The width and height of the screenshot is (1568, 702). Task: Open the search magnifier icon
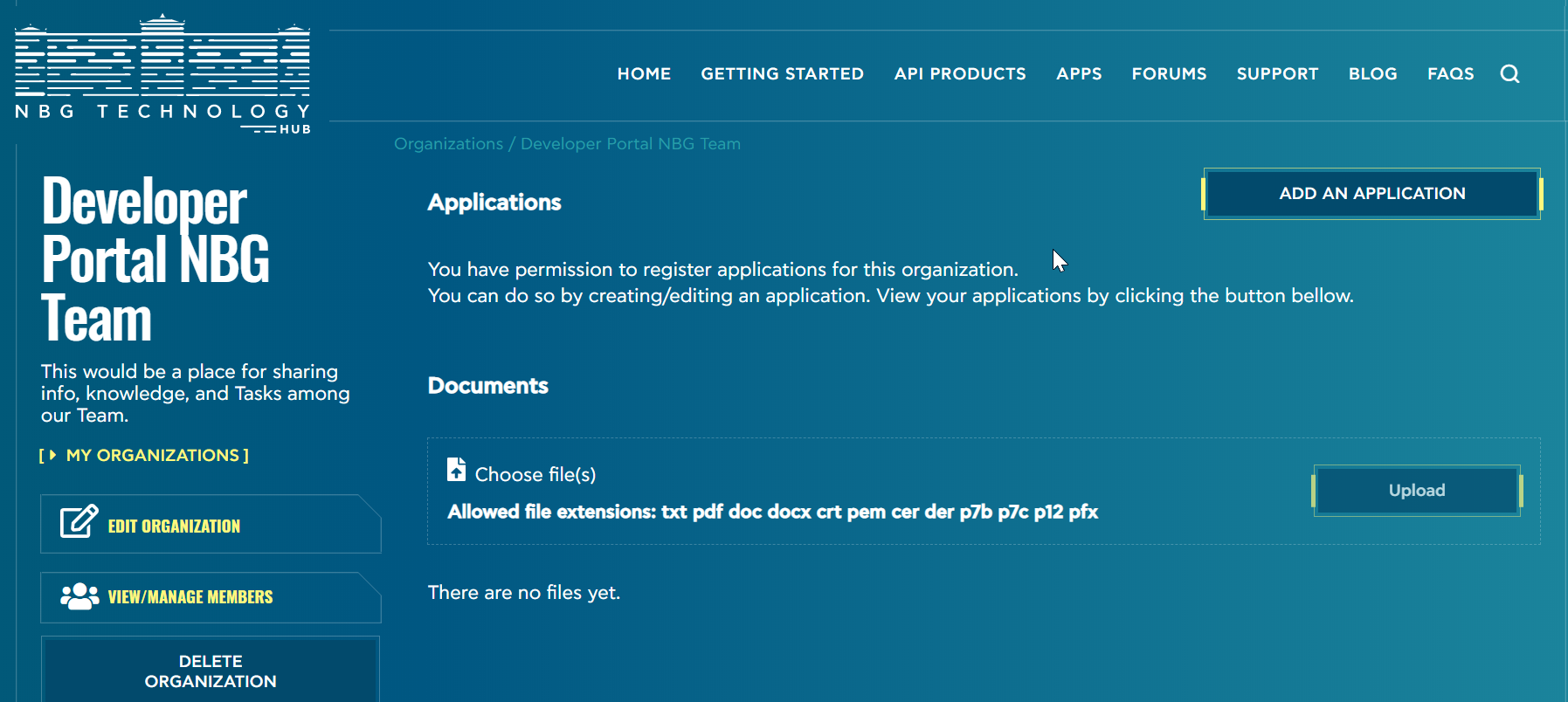coord(1509,74)
